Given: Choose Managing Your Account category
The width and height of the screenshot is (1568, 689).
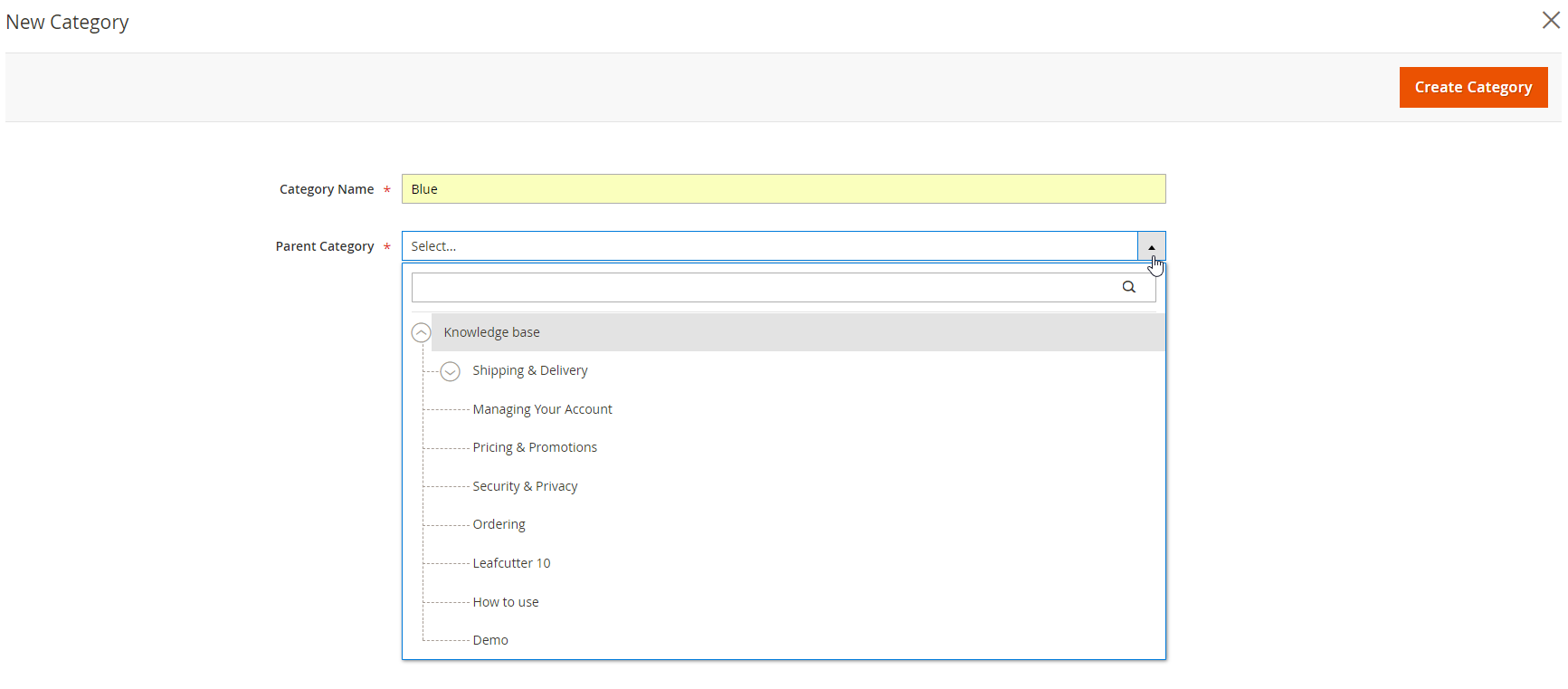Looking at the screenshot, I should [x=542, y=409].
